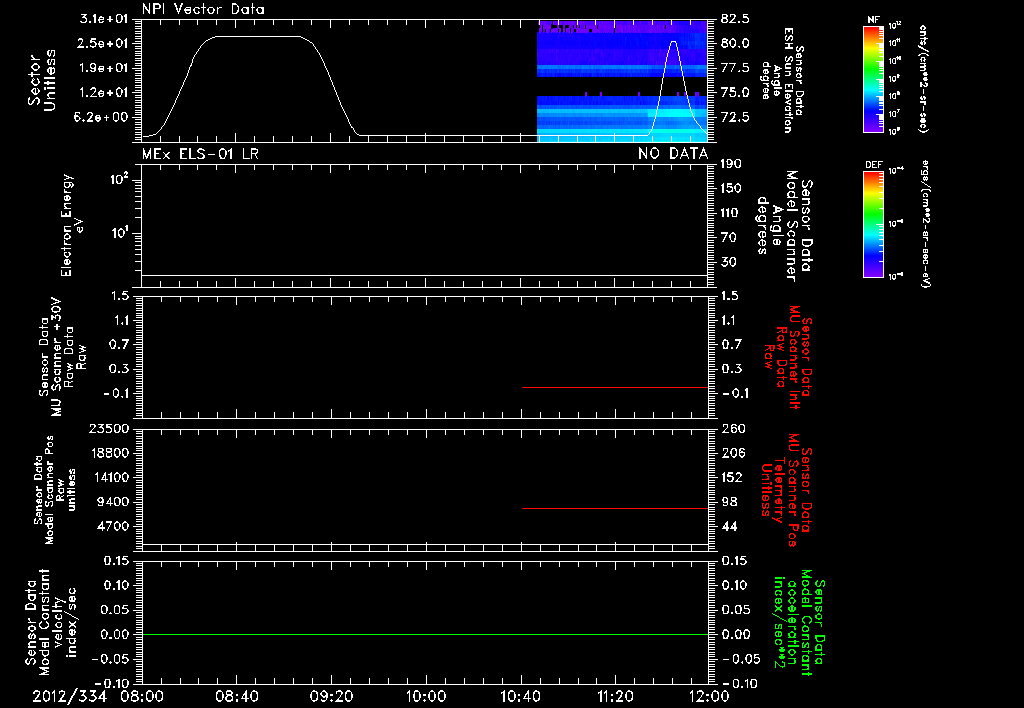Click the 110 scanner angle tick

pyautogui.click(x=731, y=213)
